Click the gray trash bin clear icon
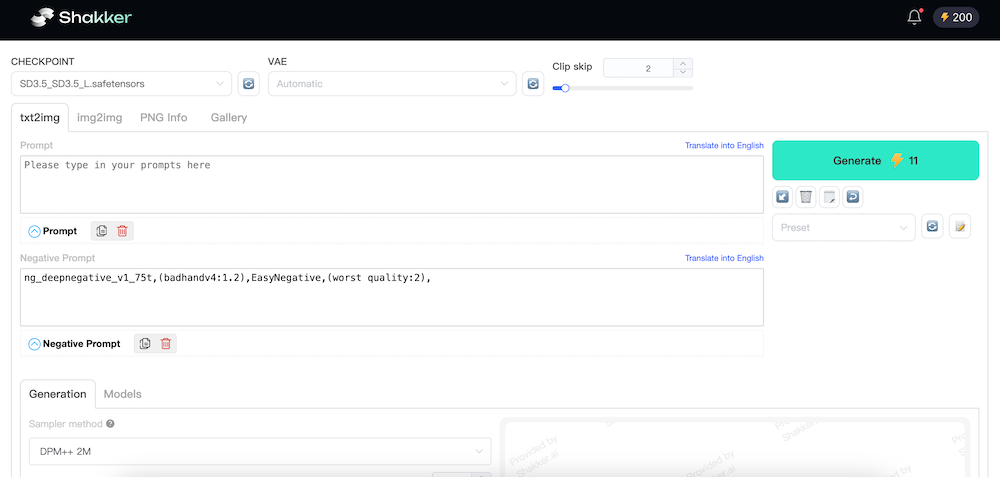1000x477 pixels. click(x=806, y=197)
